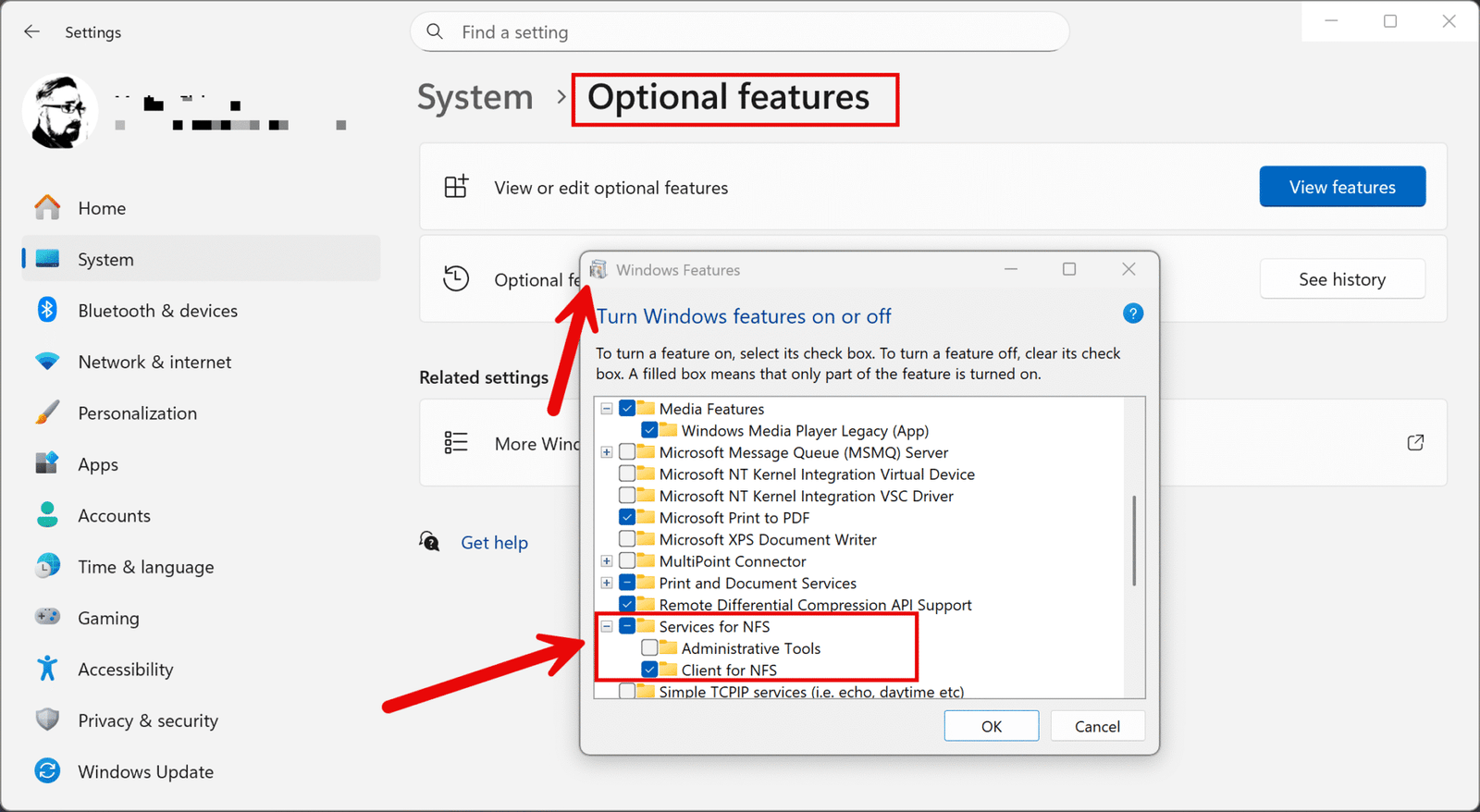The width and height of the screenshot is (1480, 812).
Task: Enable Microsoft Message Queue Server checkbox
Action: 627,451
